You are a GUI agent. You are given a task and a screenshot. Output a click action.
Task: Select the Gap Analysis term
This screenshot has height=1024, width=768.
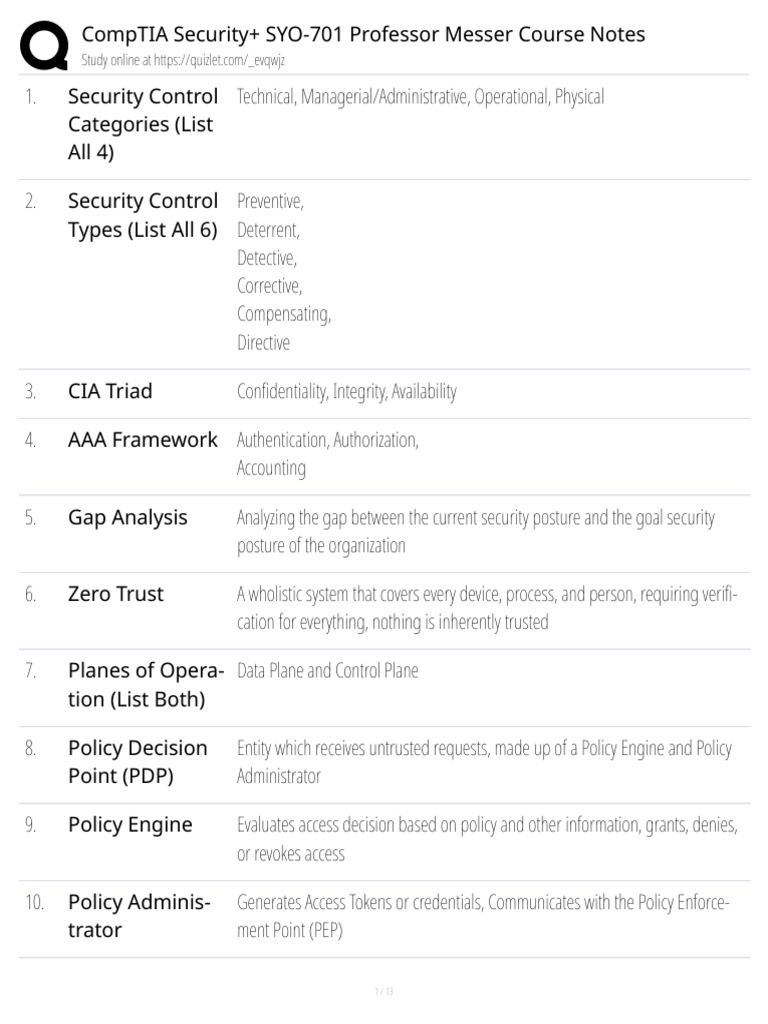127,518
